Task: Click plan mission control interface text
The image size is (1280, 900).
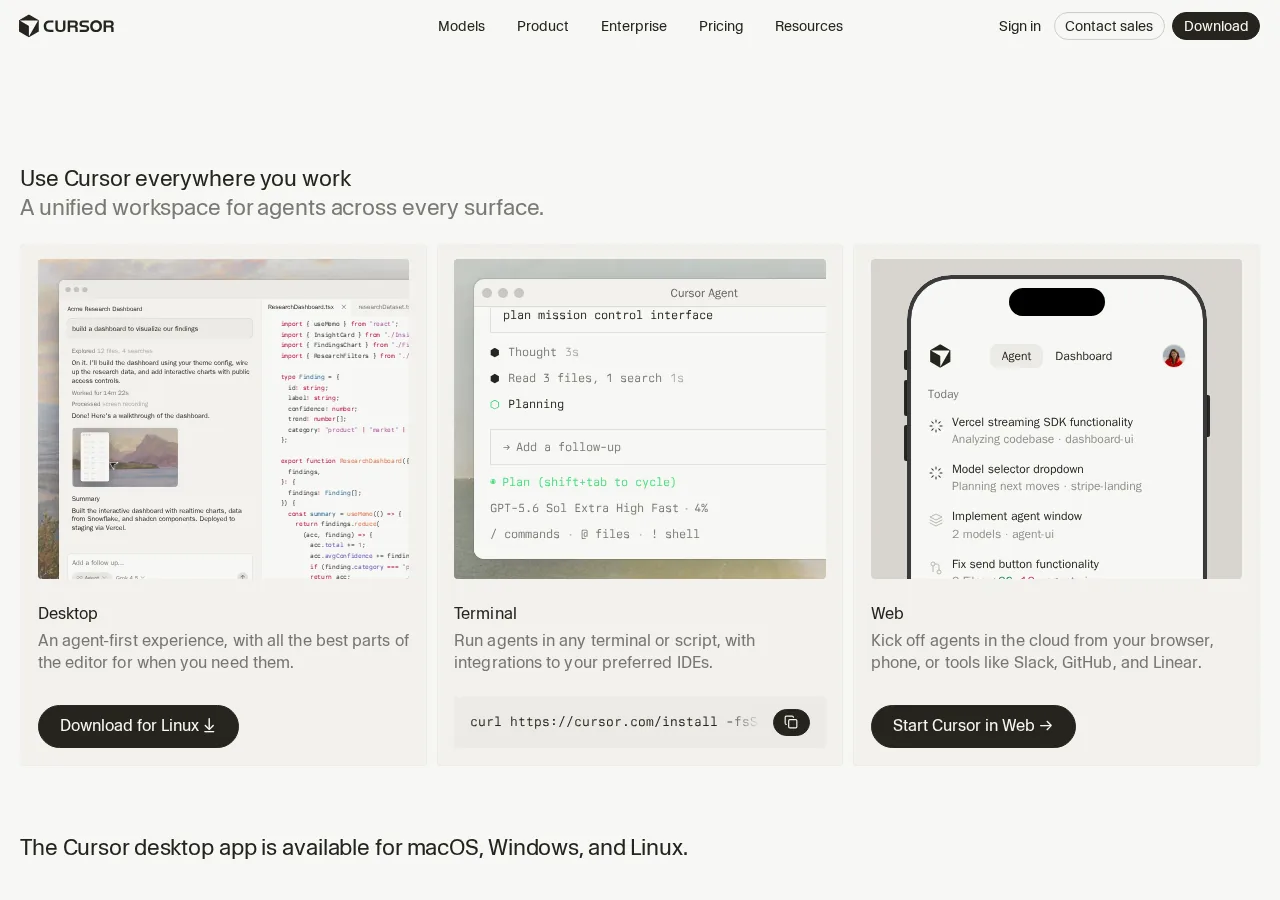Action: pyautogui.click(x=608, y=315)
